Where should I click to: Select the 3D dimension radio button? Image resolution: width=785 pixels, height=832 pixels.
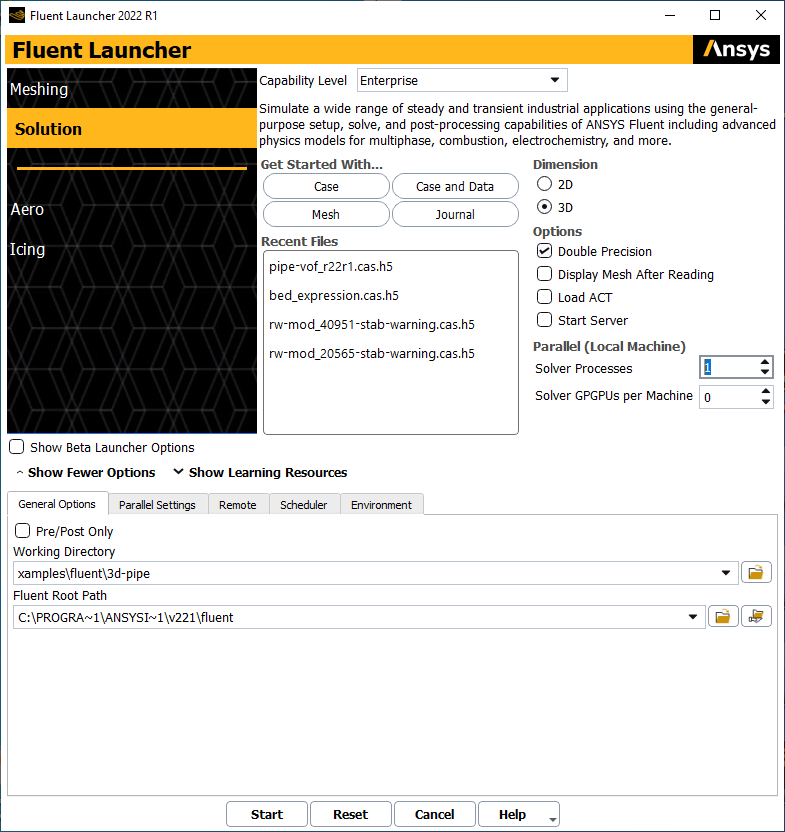coord(544,207)
